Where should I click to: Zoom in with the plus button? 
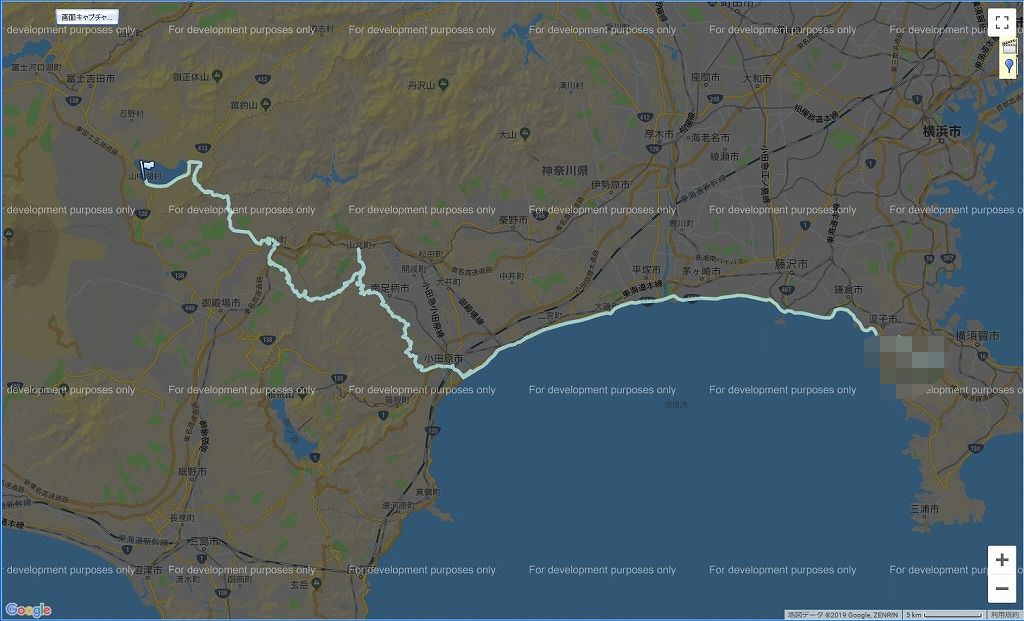1002,560
